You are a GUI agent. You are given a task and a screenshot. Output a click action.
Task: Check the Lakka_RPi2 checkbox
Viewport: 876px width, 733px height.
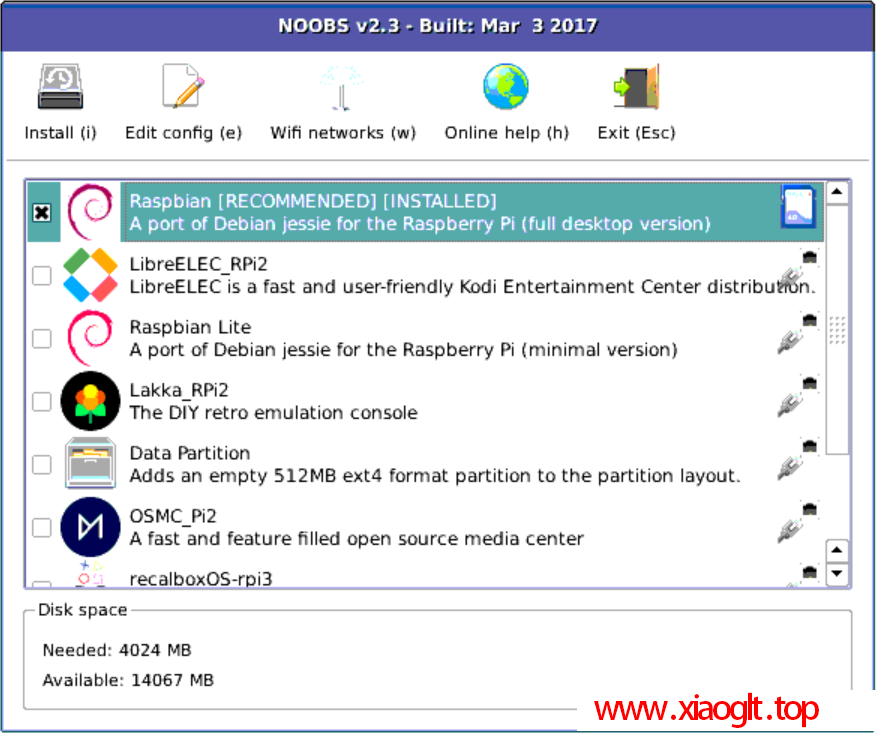tap(42, 402)
